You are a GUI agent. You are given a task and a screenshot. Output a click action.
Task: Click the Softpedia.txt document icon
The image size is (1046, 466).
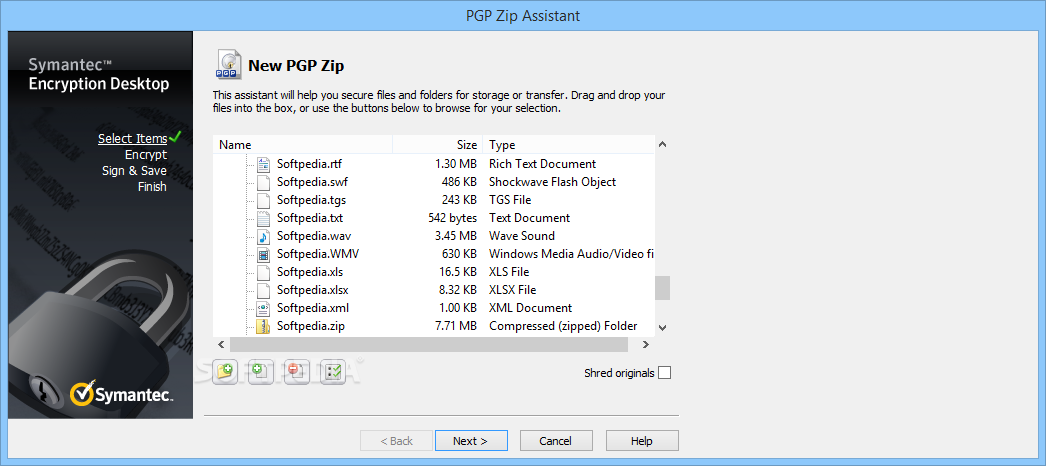264,218
